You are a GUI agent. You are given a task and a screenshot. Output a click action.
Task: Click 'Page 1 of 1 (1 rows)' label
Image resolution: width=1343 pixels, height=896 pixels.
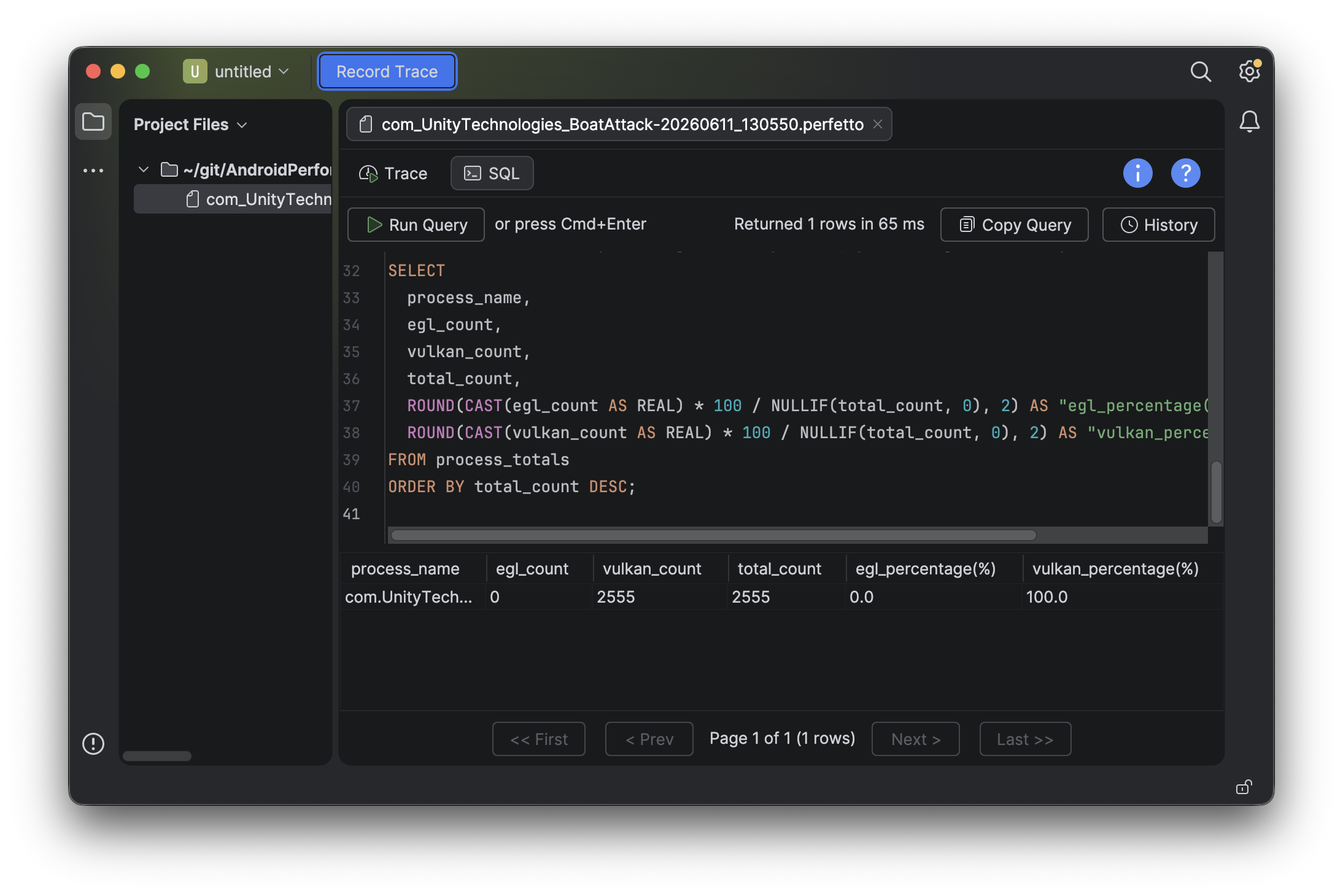coord(782,738)
